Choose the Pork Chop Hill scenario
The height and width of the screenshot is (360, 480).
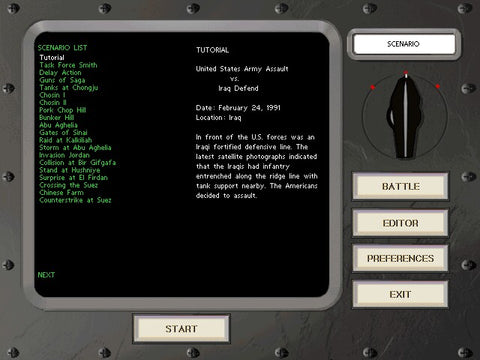coord(62,110)
